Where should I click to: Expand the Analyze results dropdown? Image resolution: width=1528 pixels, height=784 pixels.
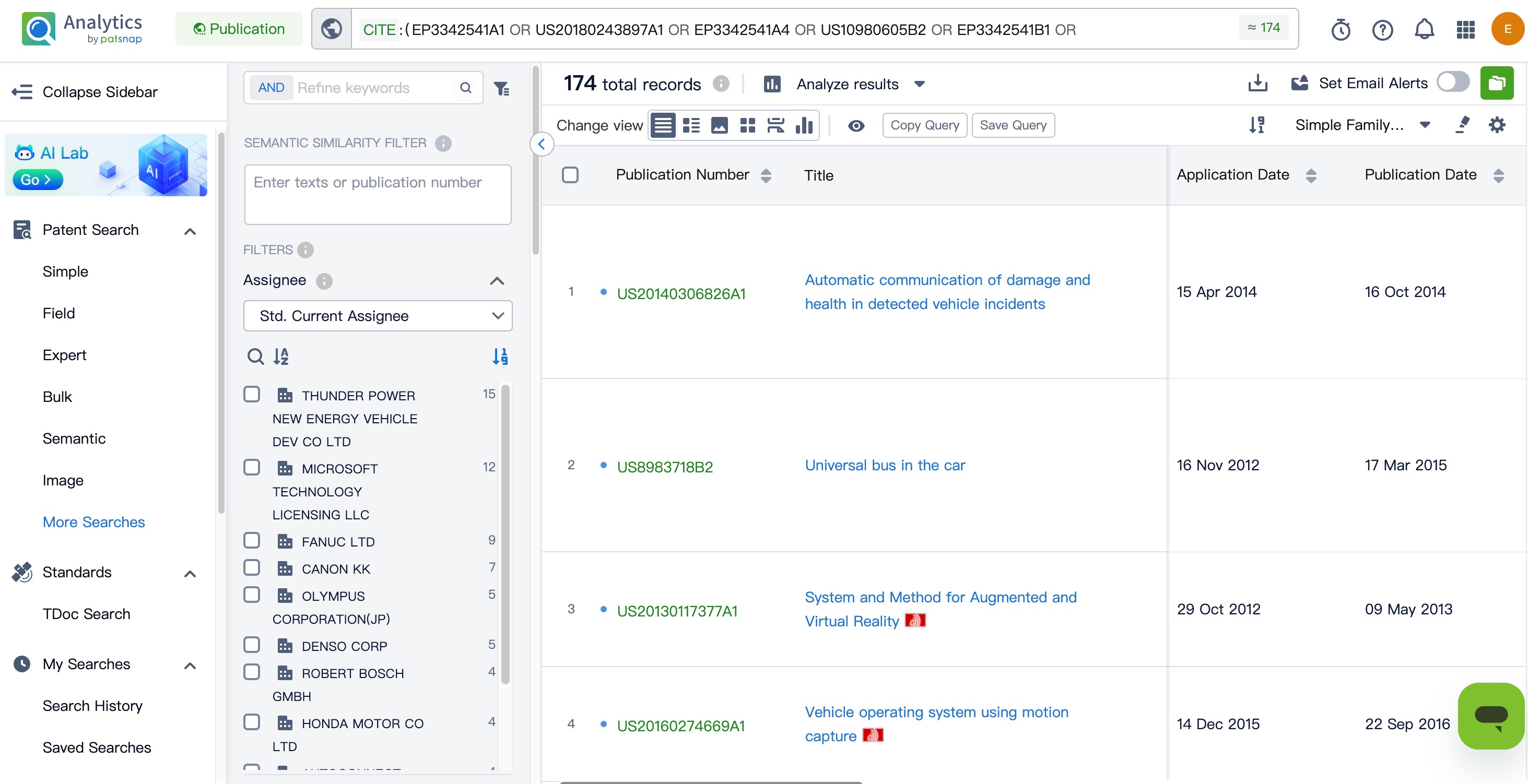[x=919, y=84]
